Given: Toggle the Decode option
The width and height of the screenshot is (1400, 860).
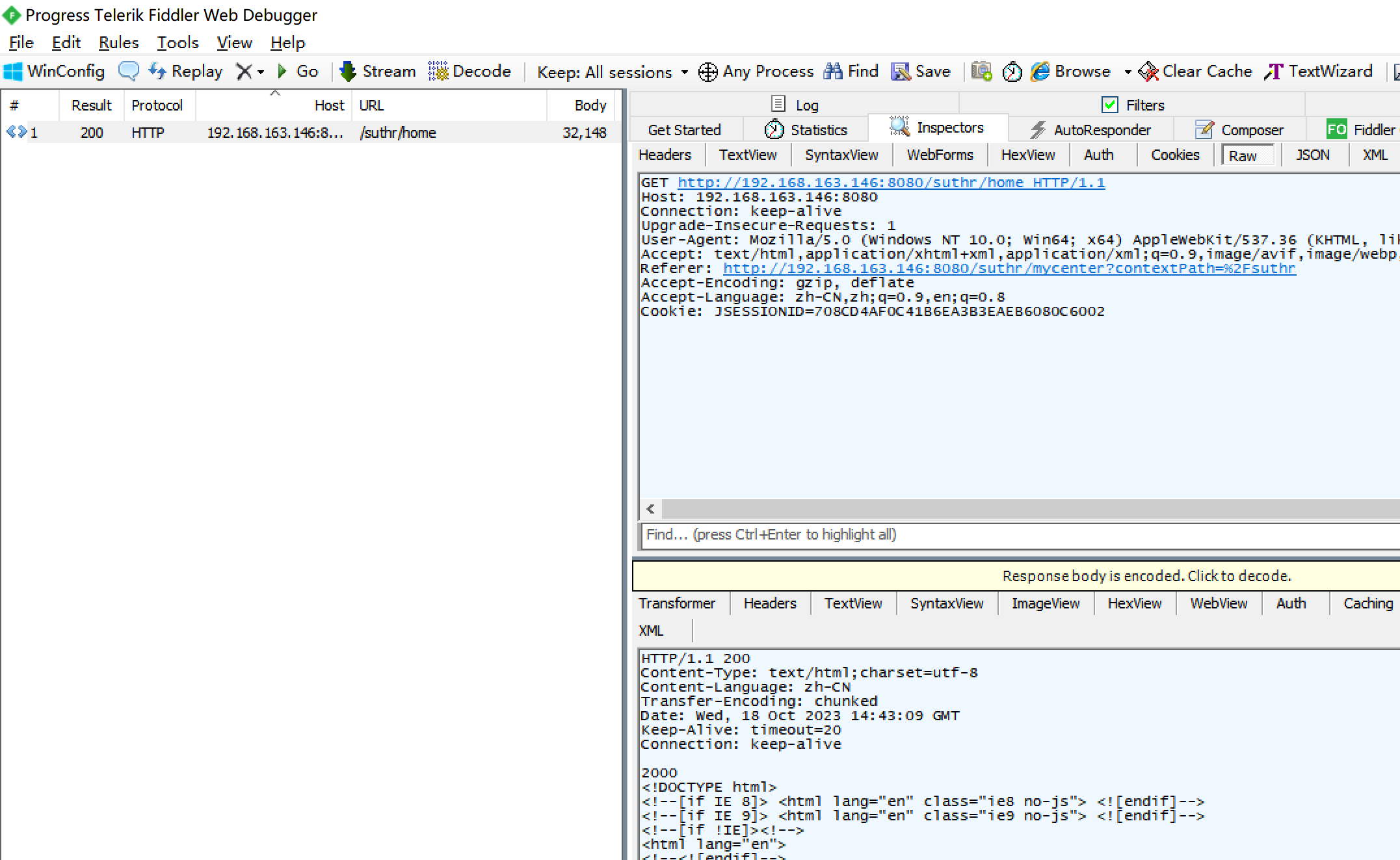Looking at the screenshot, I should click(469, 72).
